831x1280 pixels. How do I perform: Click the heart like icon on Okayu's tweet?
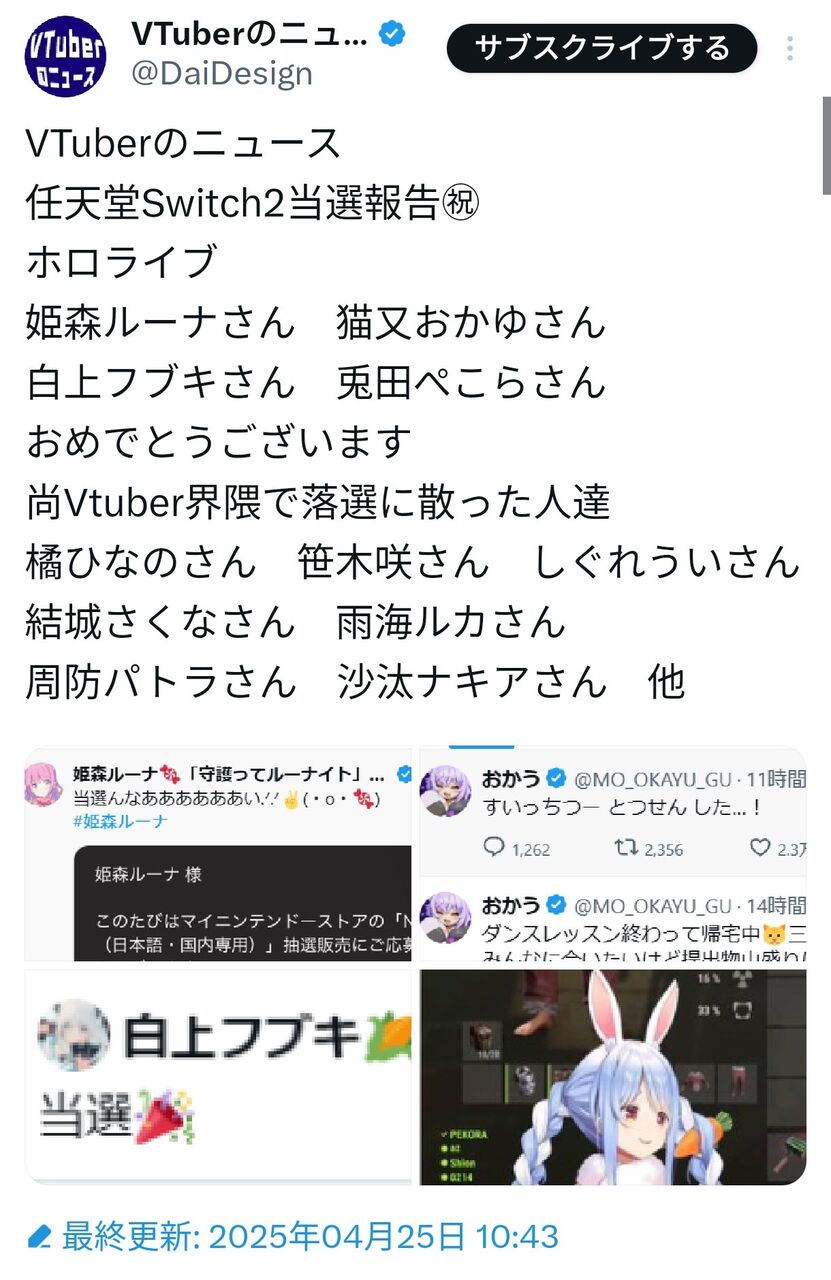point(760,849)
